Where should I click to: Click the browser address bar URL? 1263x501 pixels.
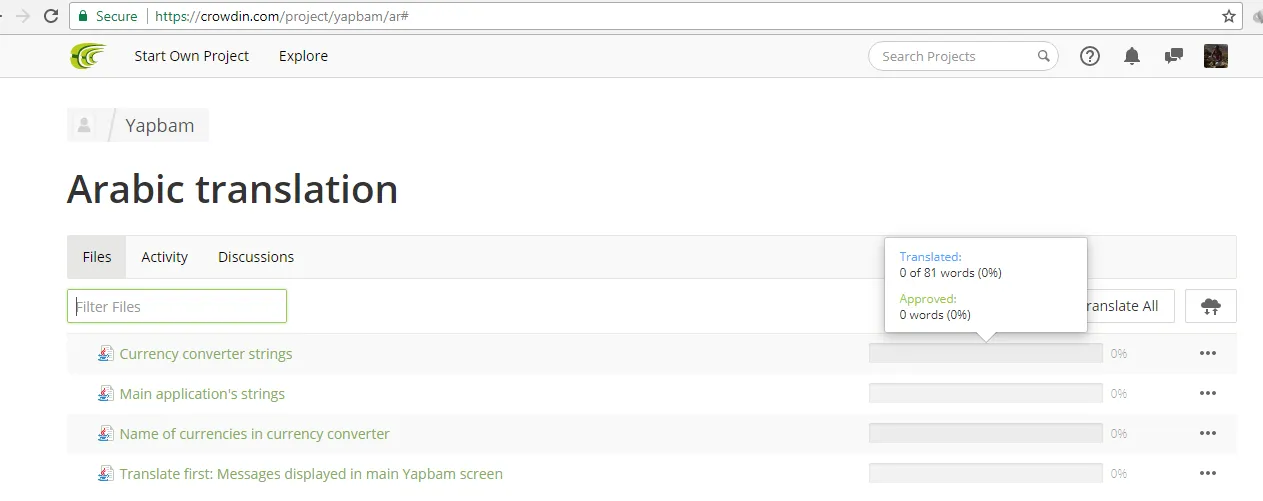coord(281,16)
